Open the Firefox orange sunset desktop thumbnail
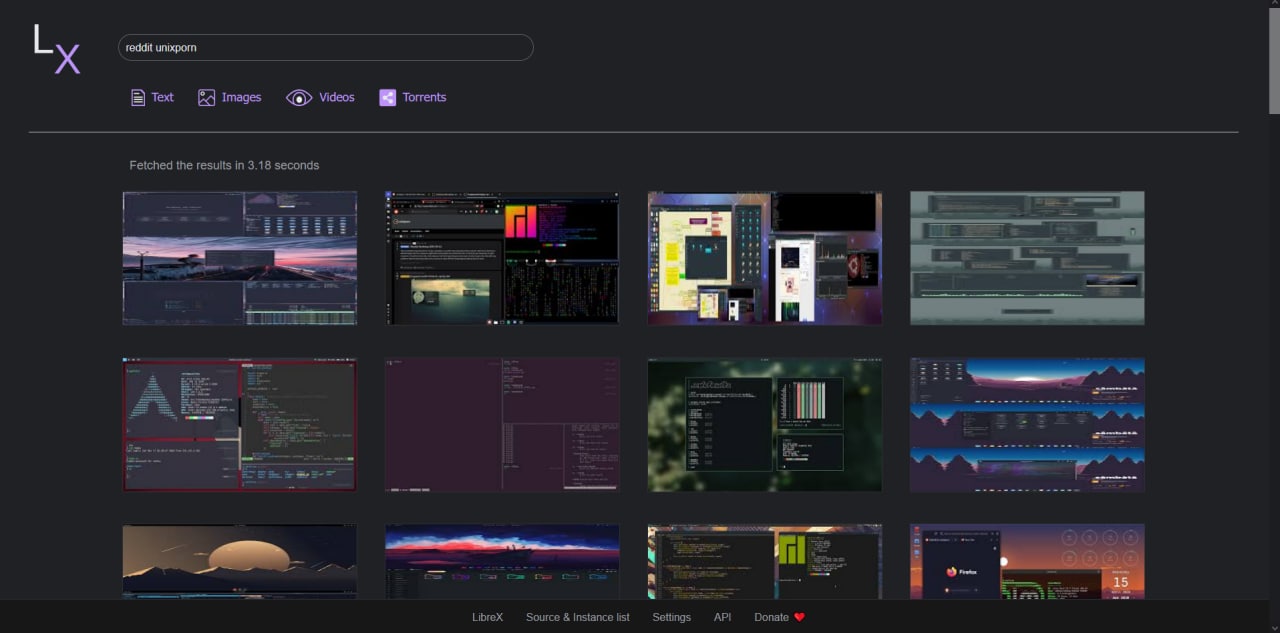The image size is (1280, 633). (1027, 562)
